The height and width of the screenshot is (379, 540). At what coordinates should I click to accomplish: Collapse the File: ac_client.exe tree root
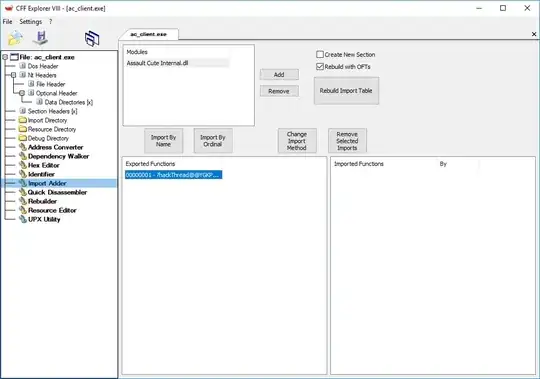[x=5, y=57]
